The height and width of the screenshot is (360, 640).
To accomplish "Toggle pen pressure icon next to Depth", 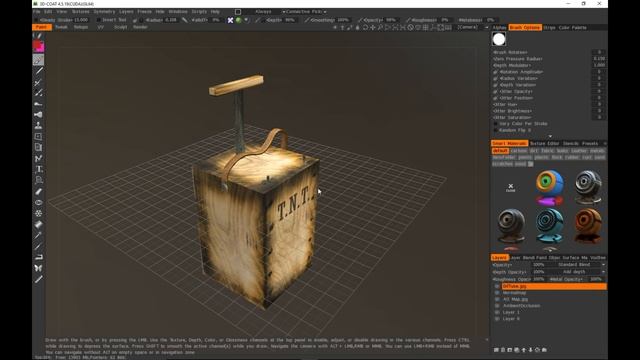I will pyautogui.click(x=258, y=20).
